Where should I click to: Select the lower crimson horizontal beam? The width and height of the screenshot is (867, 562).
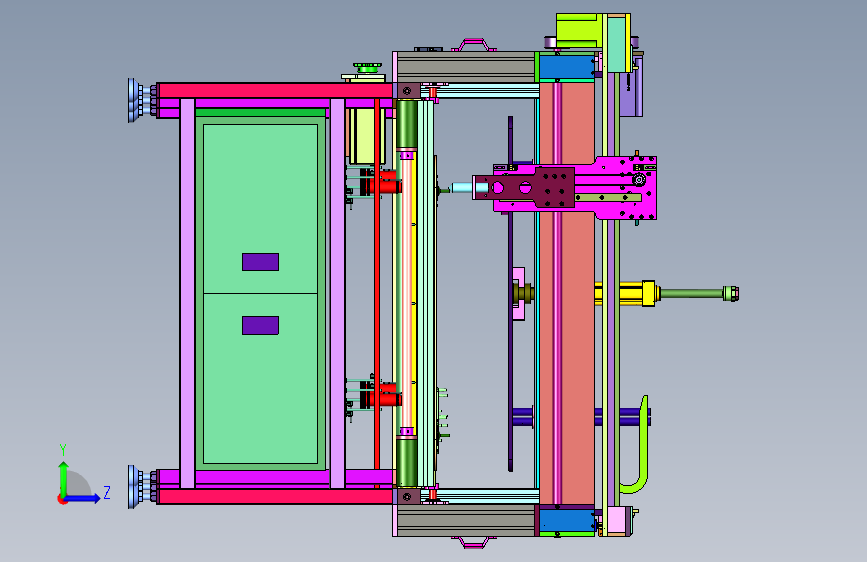tap(275, 496)
